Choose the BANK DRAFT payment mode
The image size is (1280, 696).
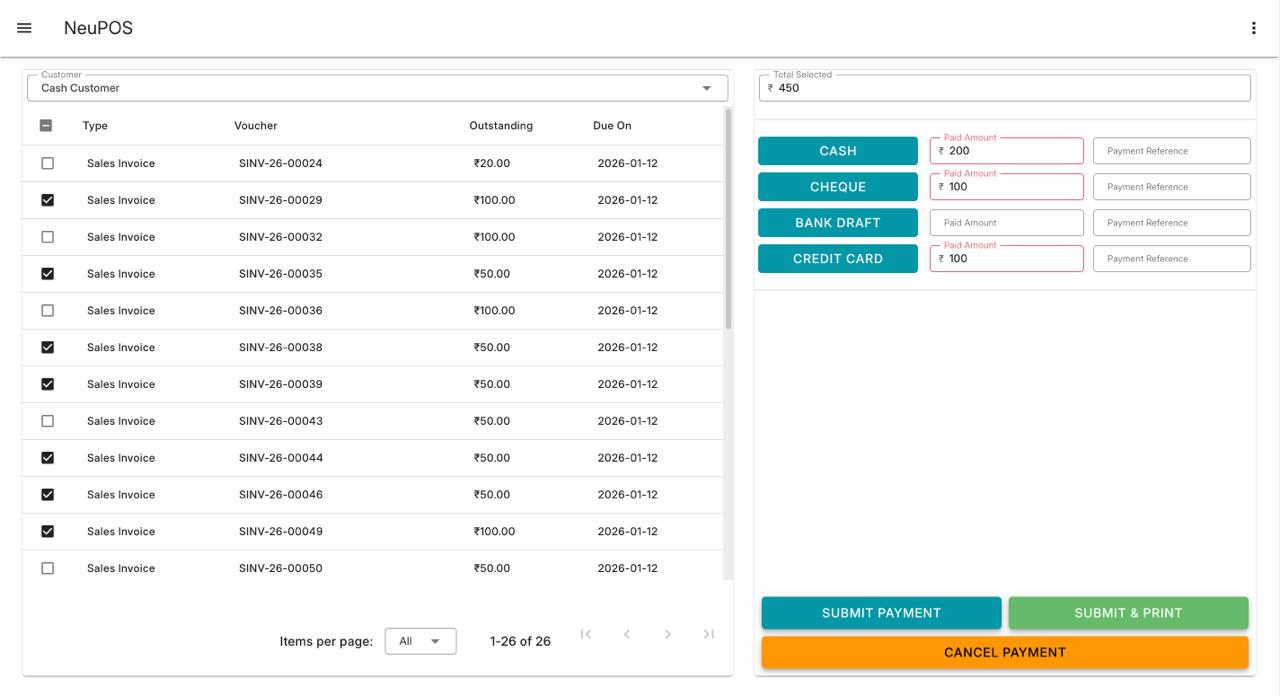point(837,223)
